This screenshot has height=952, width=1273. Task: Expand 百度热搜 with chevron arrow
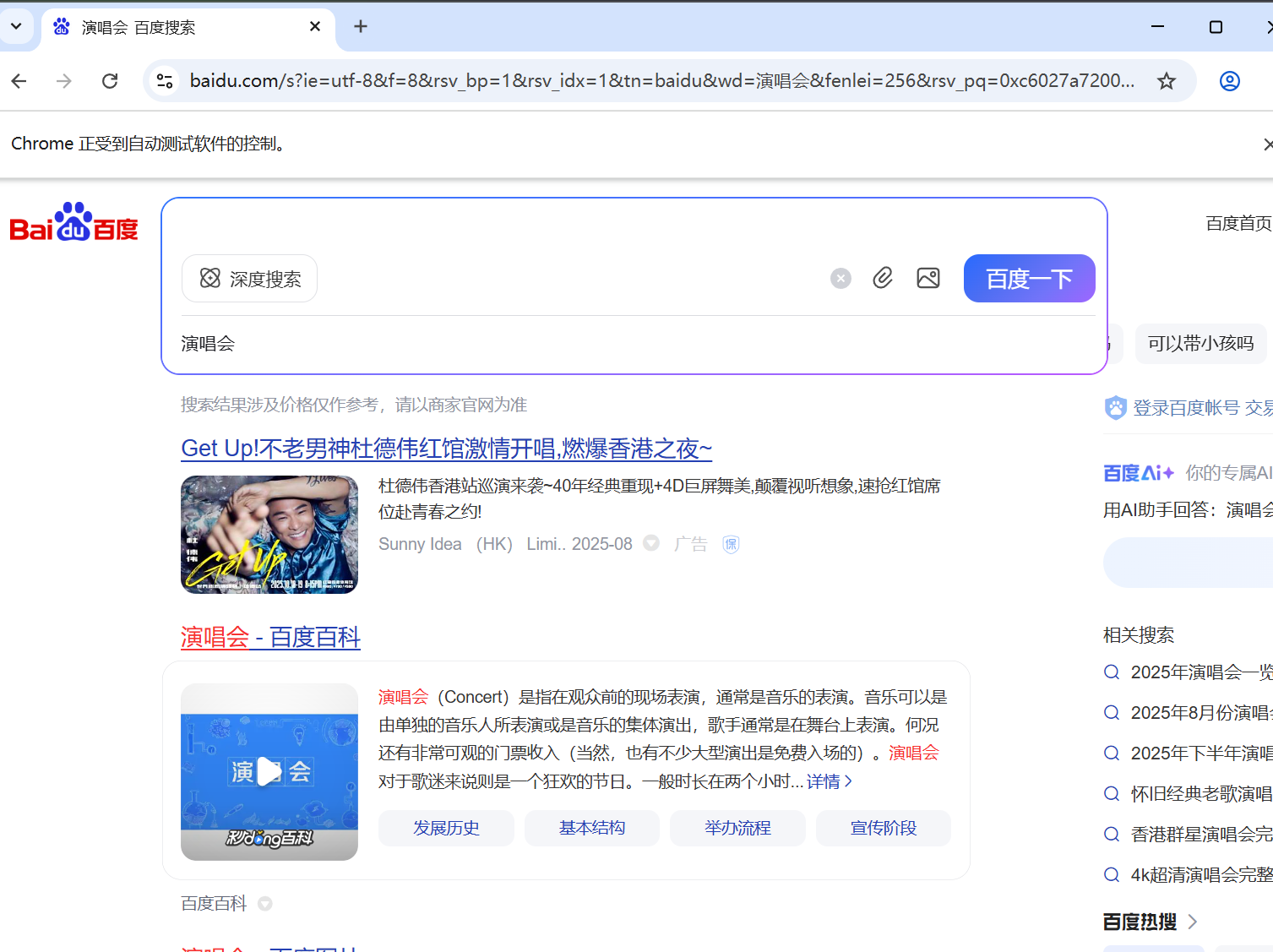click(1193, 922)
